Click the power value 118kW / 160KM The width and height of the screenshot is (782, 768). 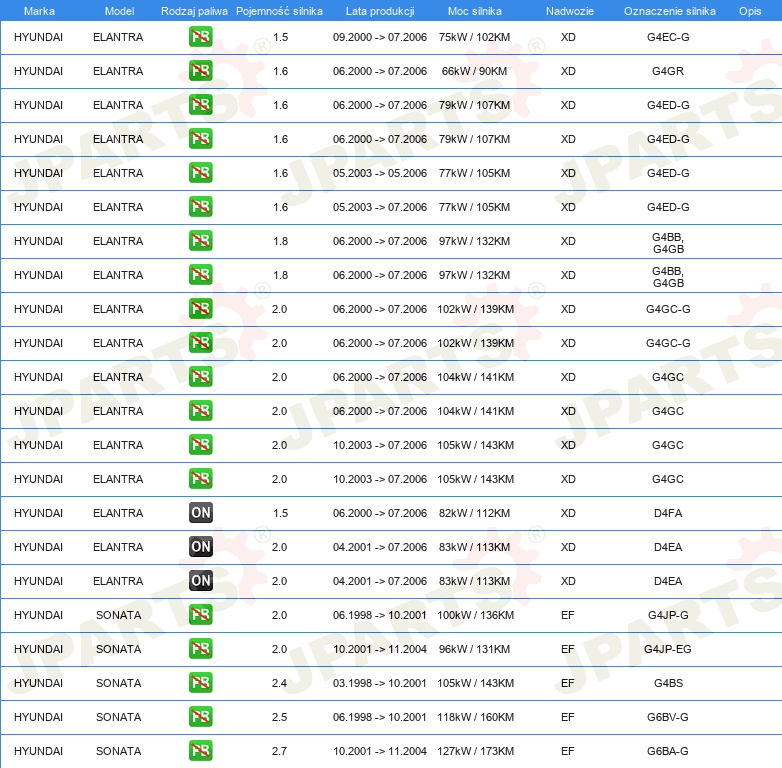(x=475, y=717)
